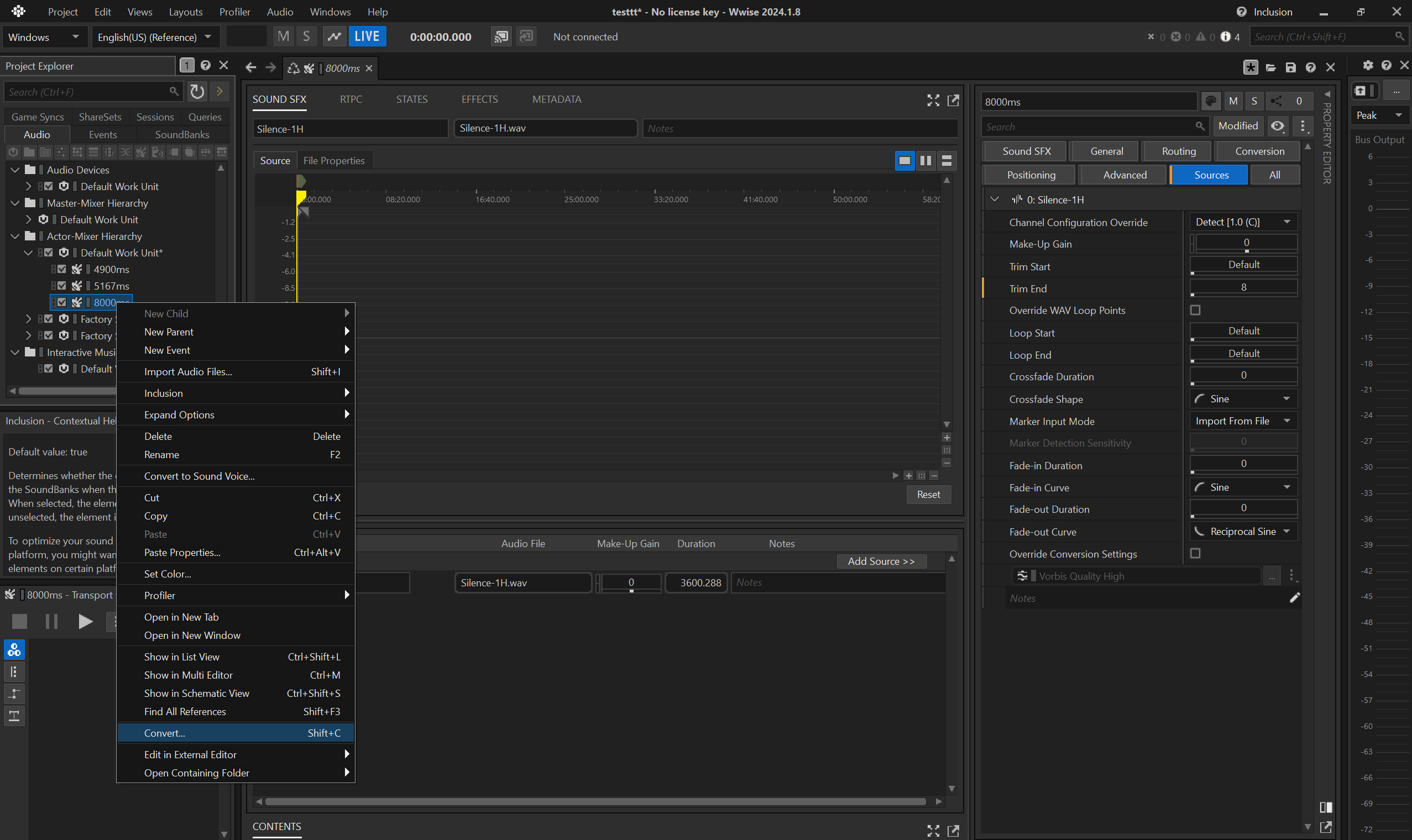
Task: Open editor in new window icon
Action: coord(954,100)
